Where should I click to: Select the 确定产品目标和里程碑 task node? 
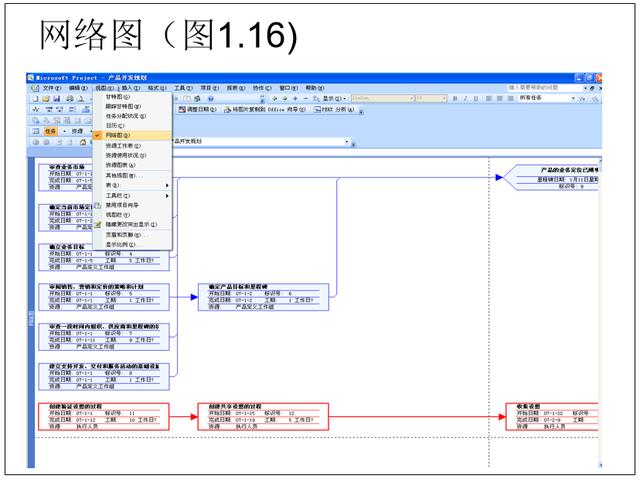coord(263,297)
